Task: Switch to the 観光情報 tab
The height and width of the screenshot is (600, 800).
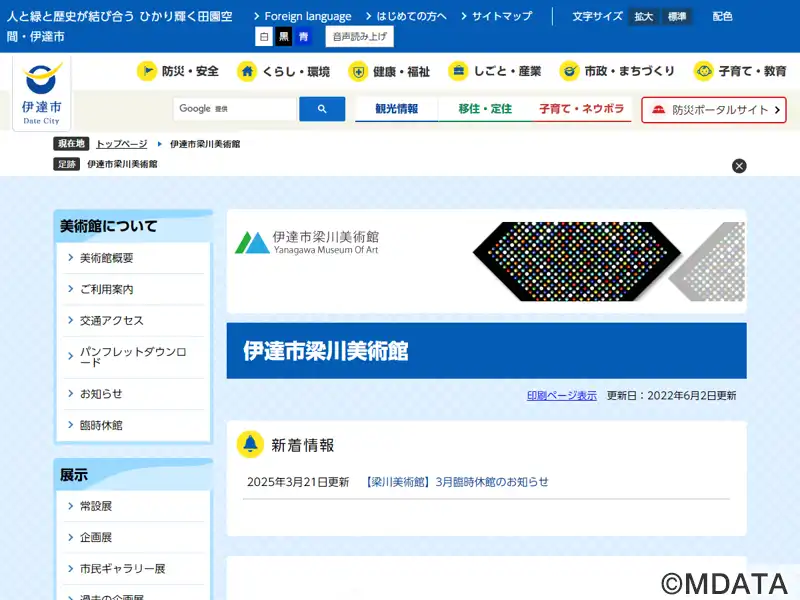Action: coord(396,109)
